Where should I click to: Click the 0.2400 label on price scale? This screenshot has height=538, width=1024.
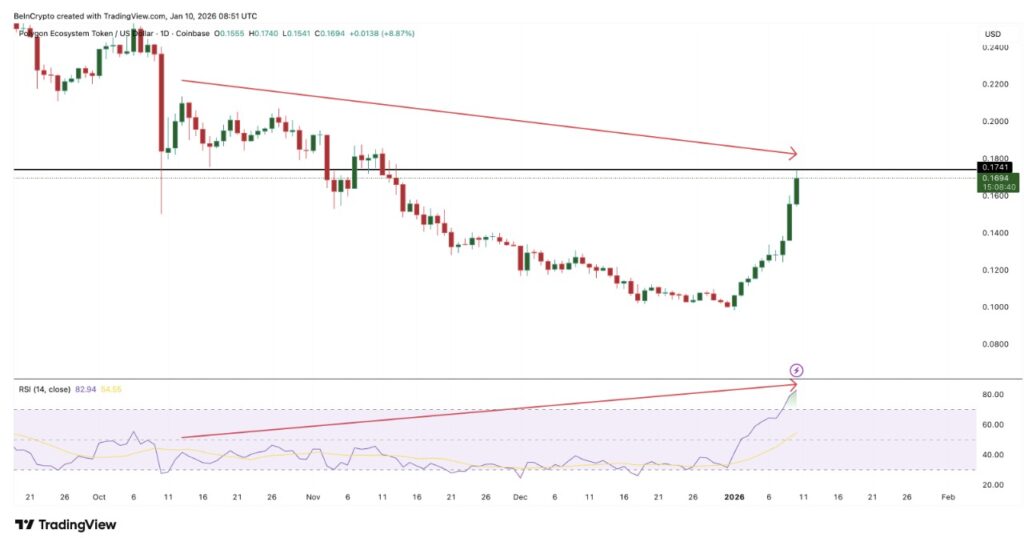pos(997,47)
